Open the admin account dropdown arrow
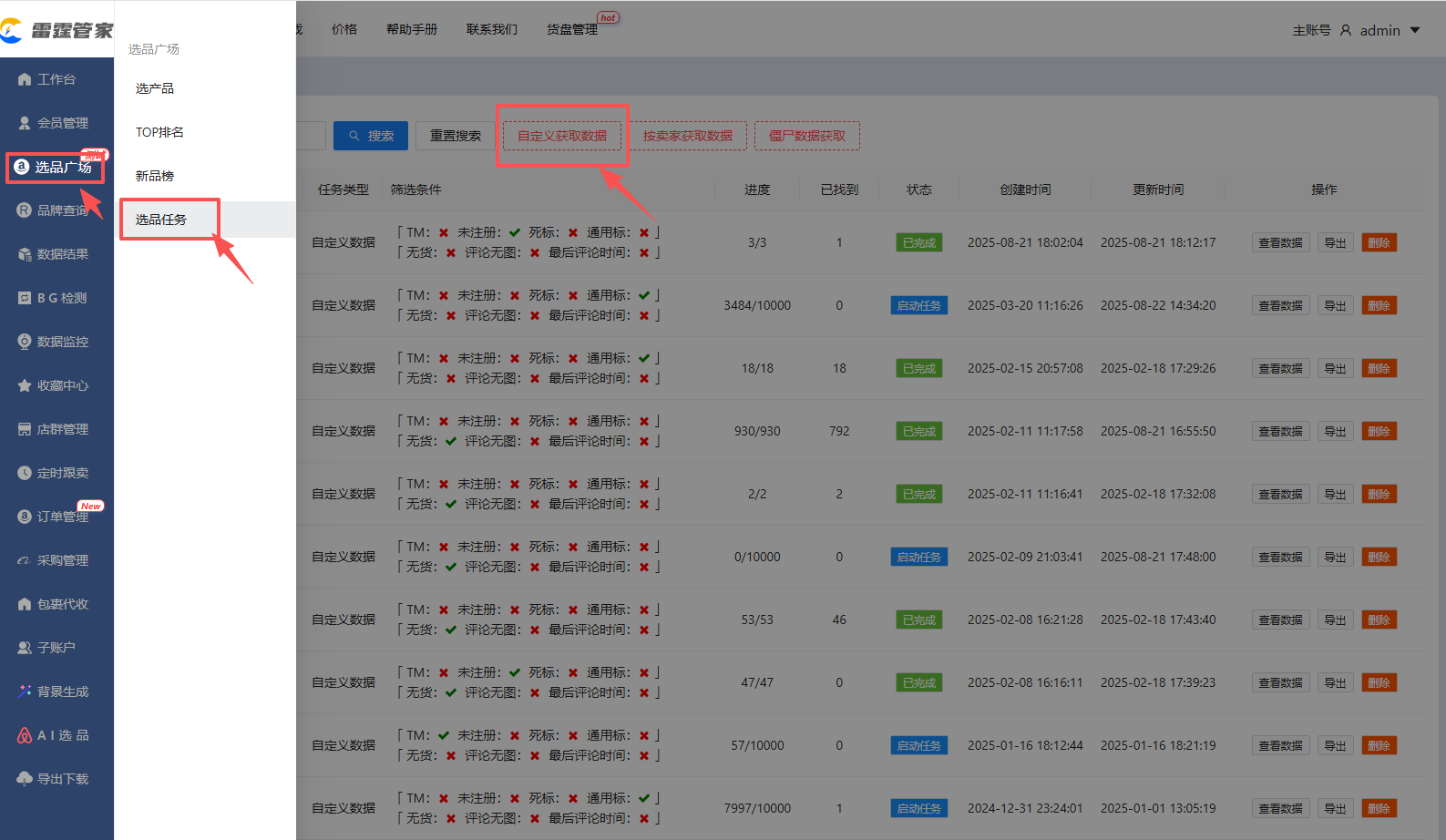 pos(1415,30)
